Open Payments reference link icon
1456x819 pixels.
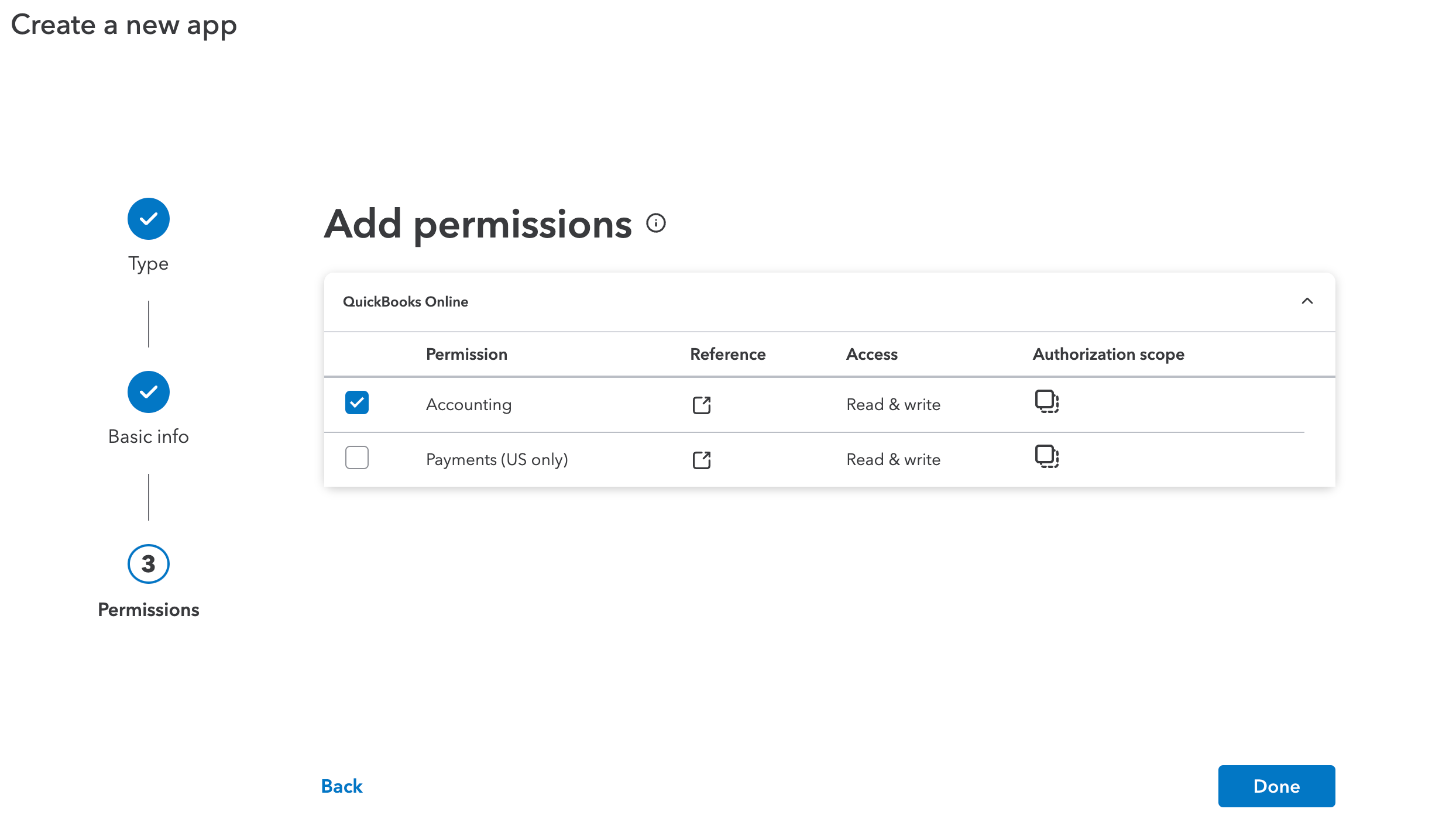click(701, 460)
